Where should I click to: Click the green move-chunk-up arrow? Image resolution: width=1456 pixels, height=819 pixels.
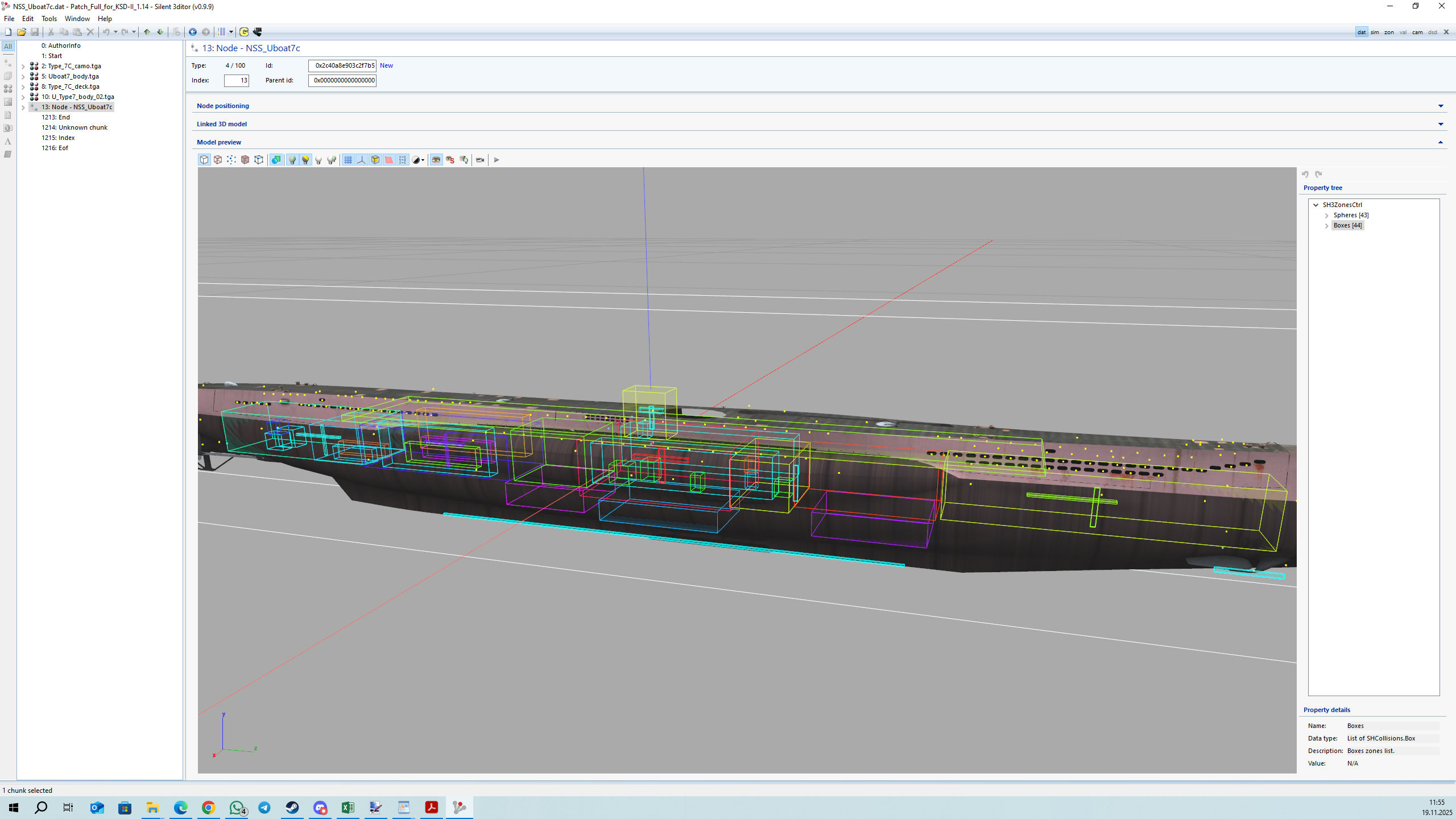click(x=147, y=32)
